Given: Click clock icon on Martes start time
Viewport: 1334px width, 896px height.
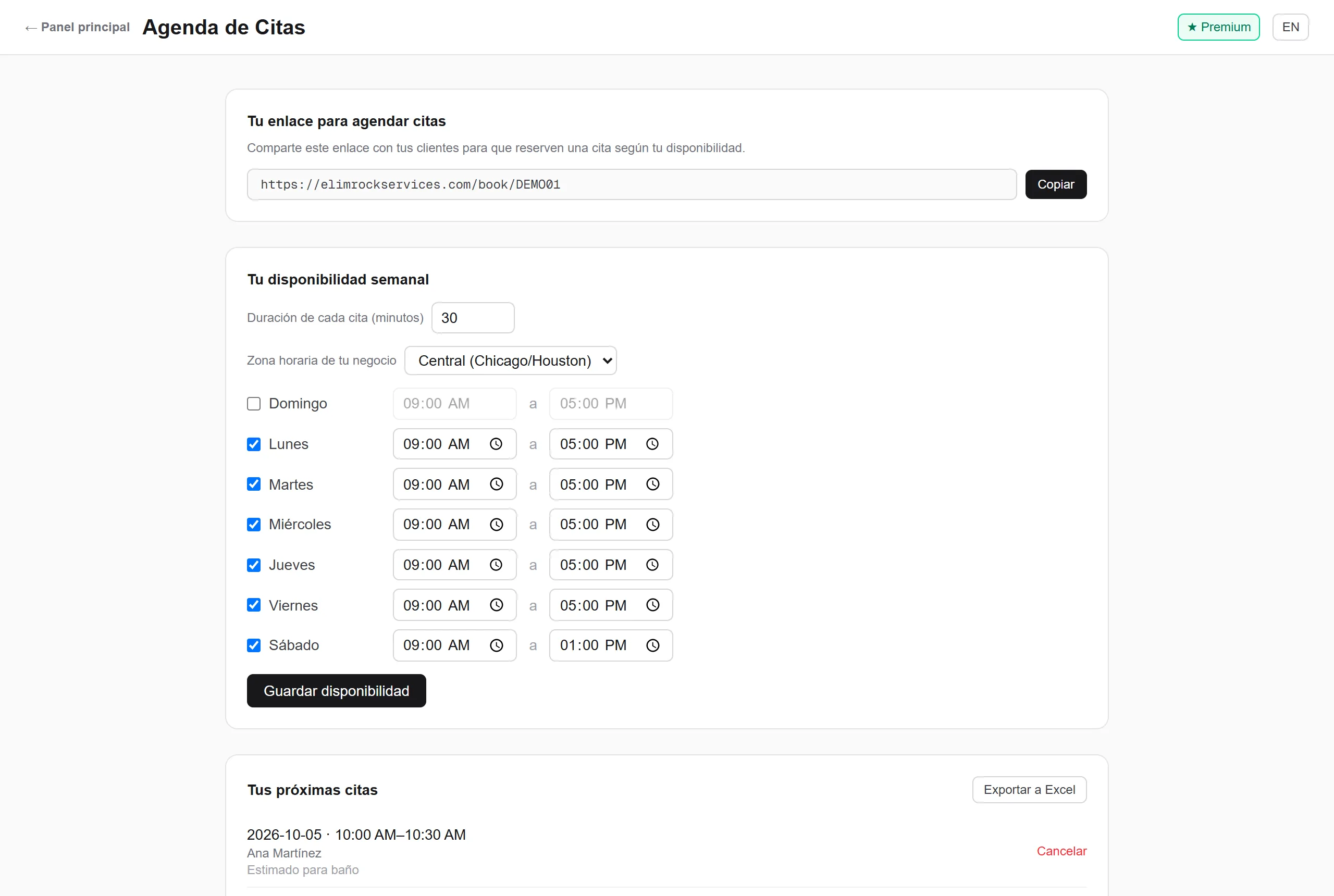Looking at the screenshot, I should tap(496, 484).
